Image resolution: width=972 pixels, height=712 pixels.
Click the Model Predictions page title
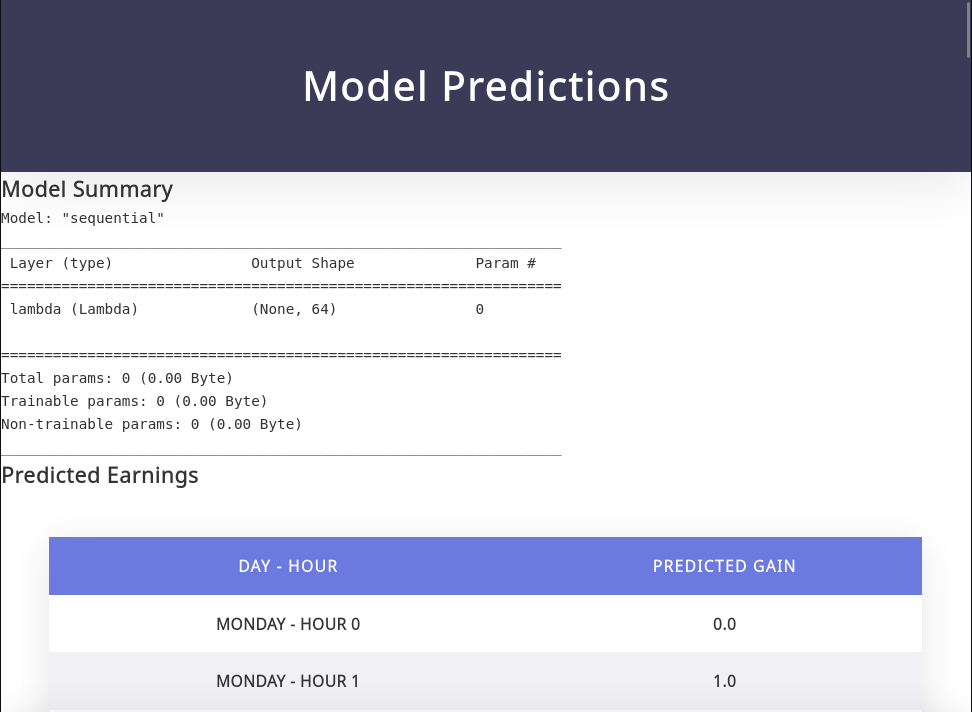[486, 87]
